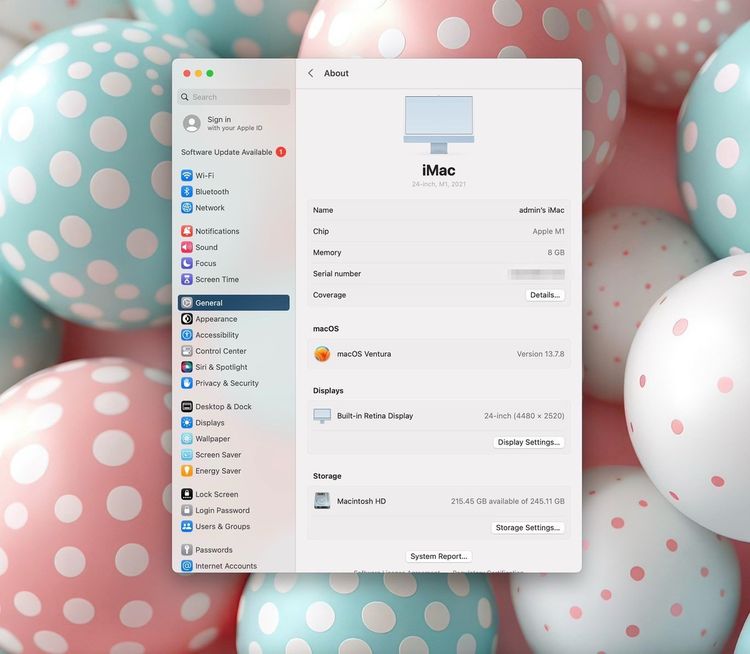Viewport: 750px width, 654px height.
Task: Switch to Control Center pane
Action: click(220, 351)
